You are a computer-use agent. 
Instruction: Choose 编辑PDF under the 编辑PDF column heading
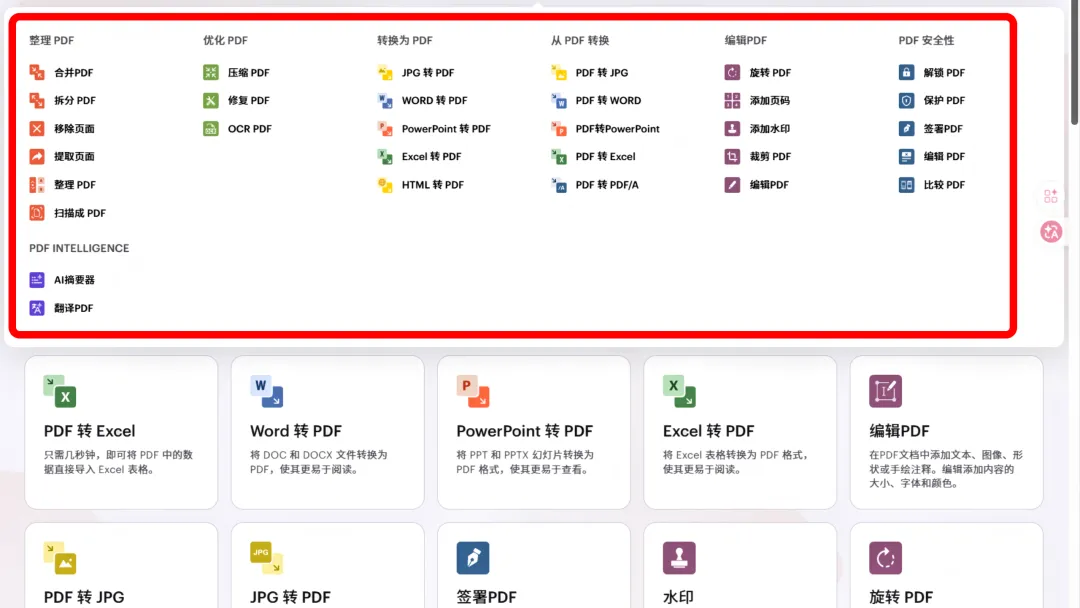coord(757,185)
